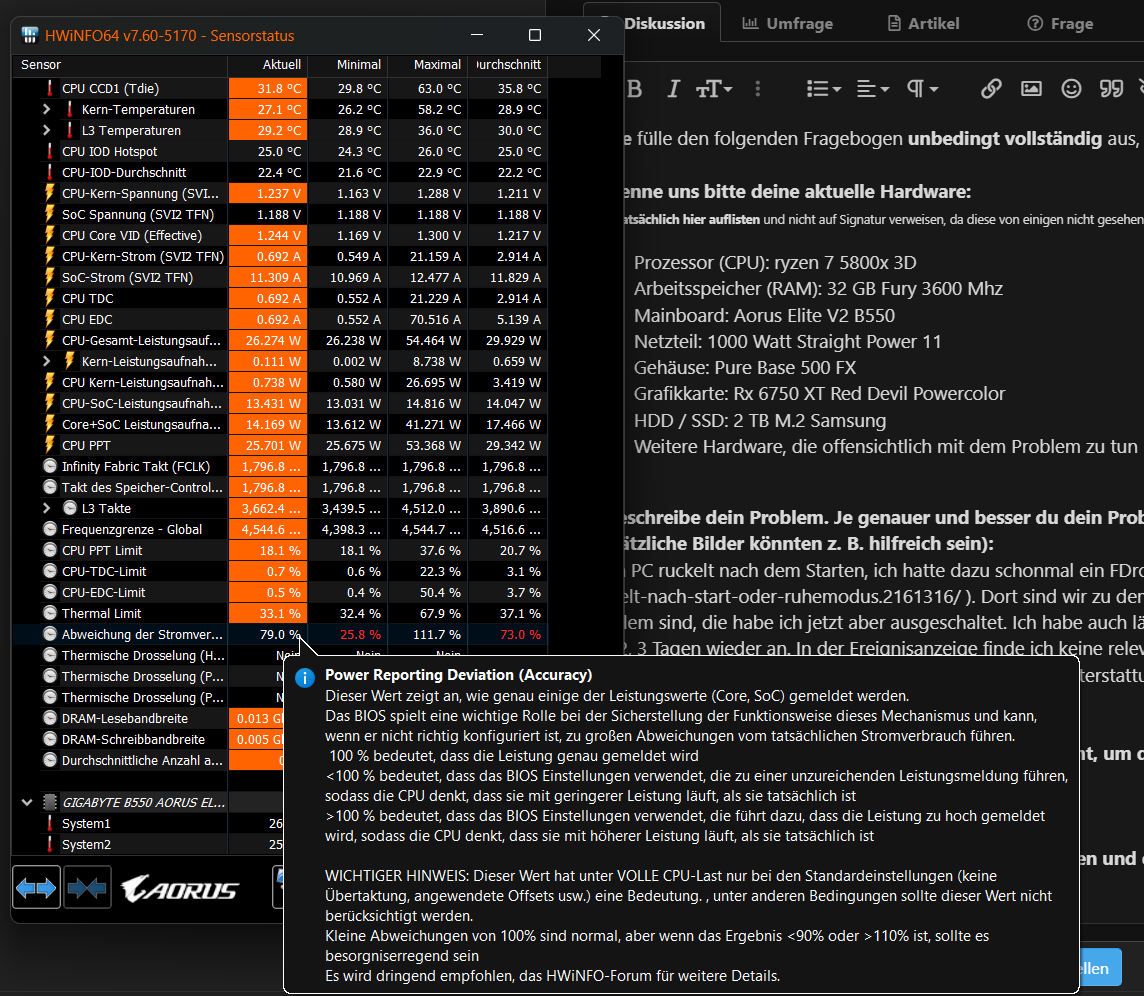
Task: Click the Thermal Limit gauge icon
Action: click(50, 614)
